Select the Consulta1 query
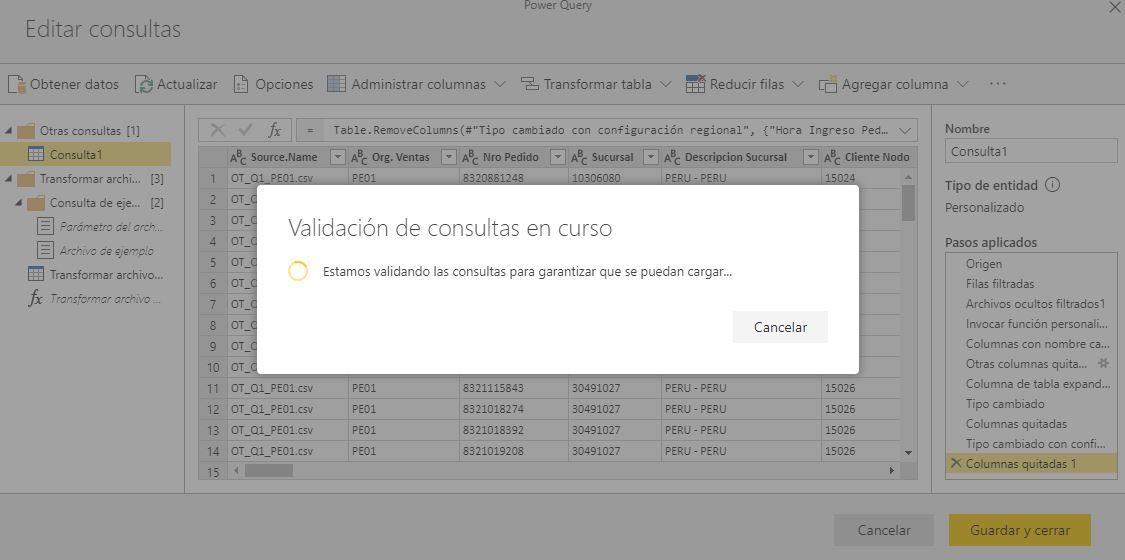The height and width of the screenshot is (560, 1125). click(x=85, y=154)
